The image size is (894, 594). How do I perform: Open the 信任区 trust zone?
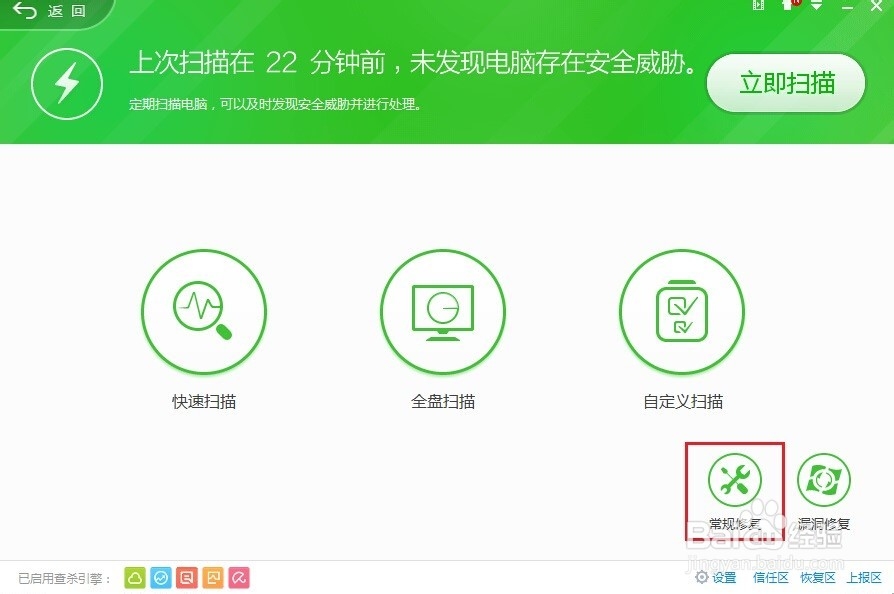770,578
